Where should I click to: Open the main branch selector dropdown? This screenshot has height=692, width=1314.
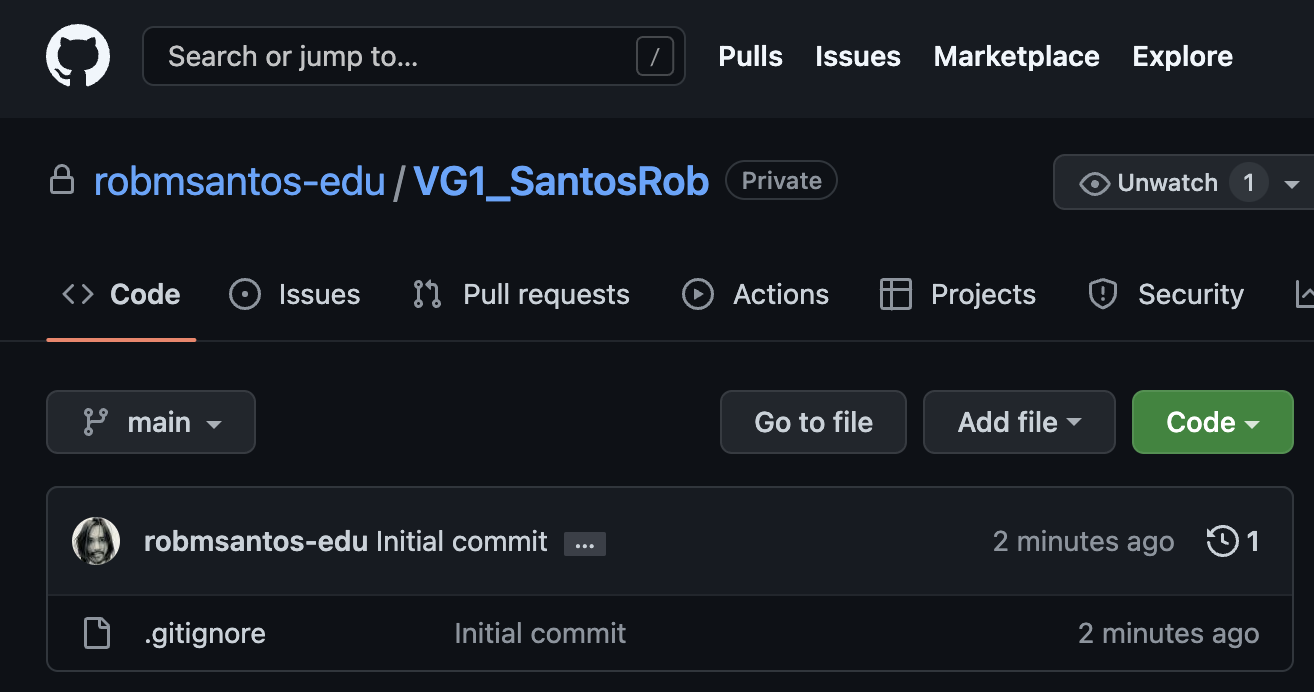pyautogui.click(x=151, y=422)
